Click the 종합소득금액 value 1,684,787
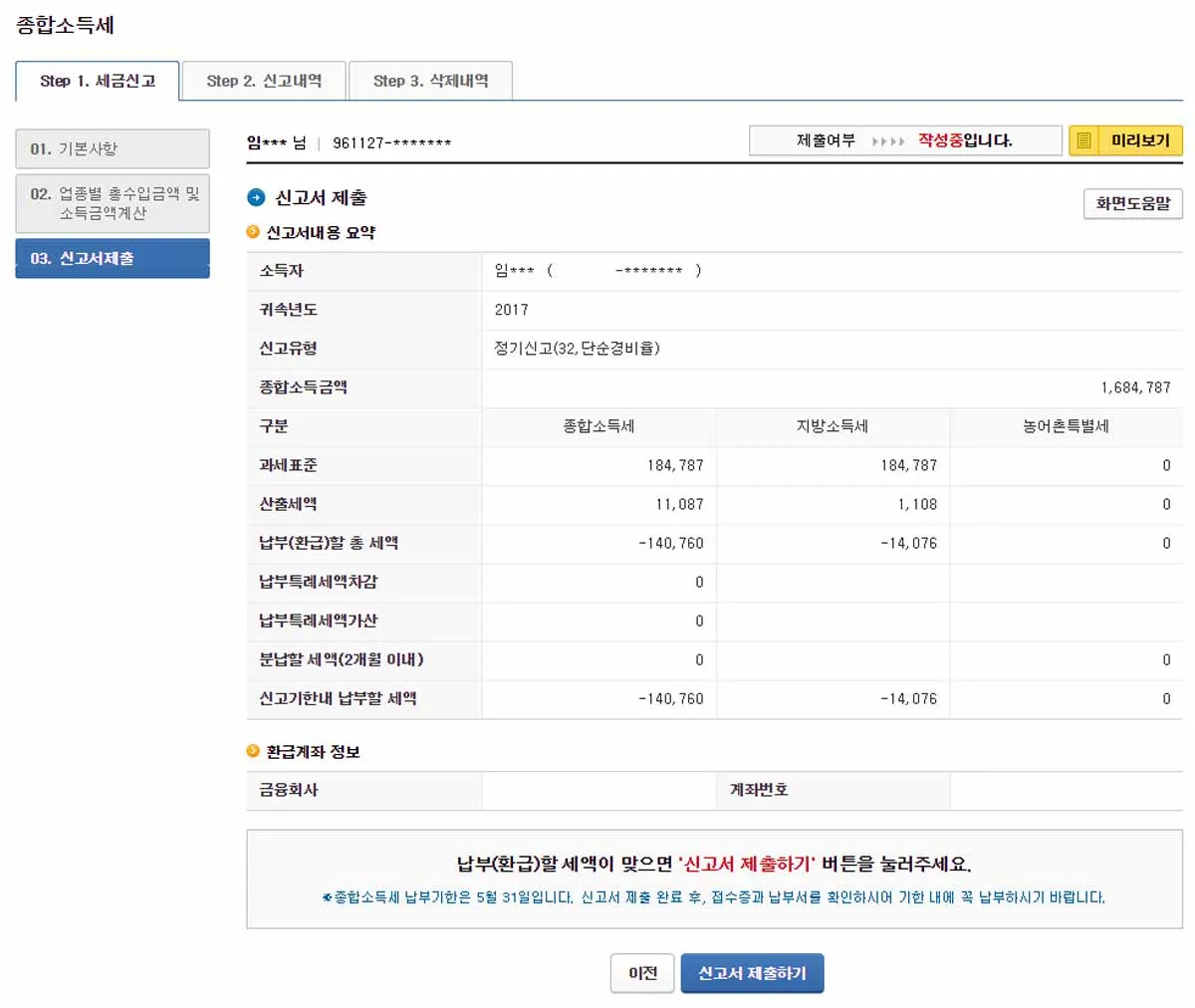1195x1008 pixels. 1135,387
